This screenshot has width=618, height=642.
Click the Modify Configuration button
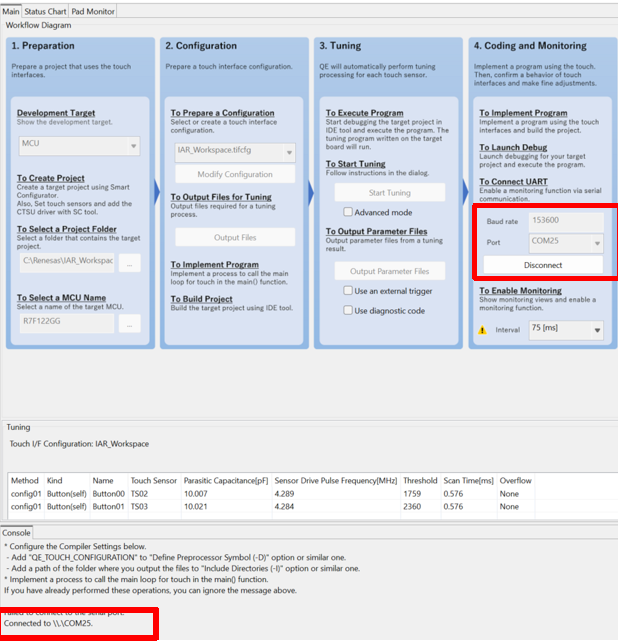(235, 174)
